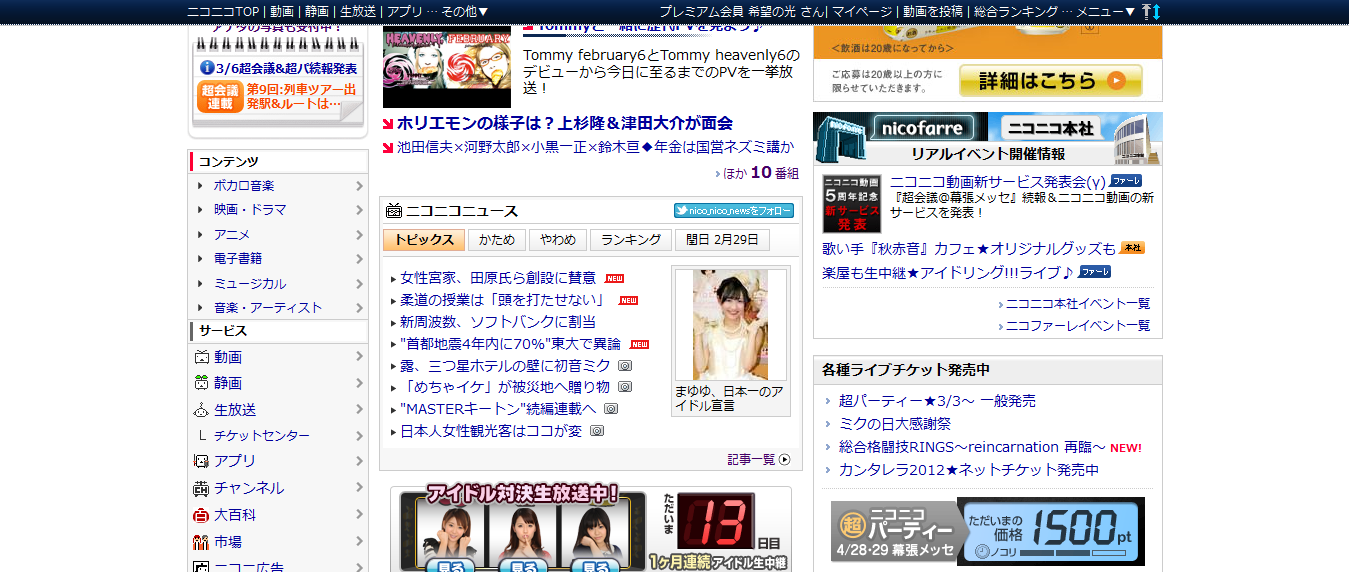Open the ミクの日大感謝祭 ticket link

click(x=895, y=424)
